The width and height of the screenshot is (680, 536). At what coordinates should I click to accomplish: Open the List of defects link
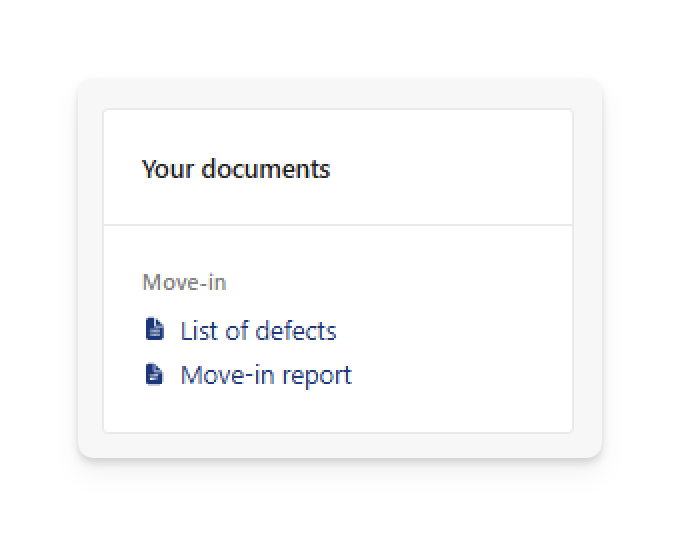click(x=258, y=331)
